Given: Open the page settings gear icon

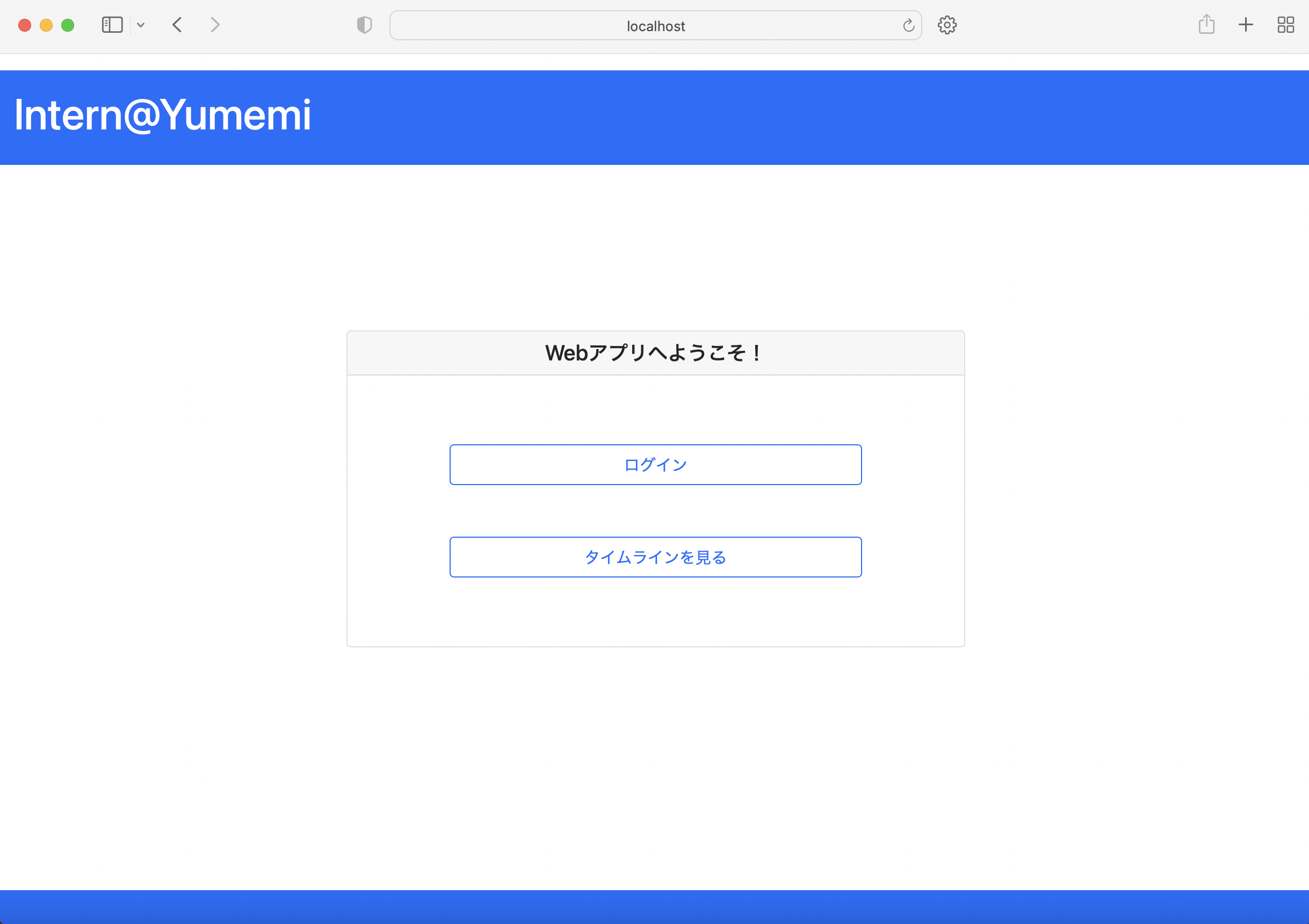Looking at the screenshot, I should [x=947, y=25].
